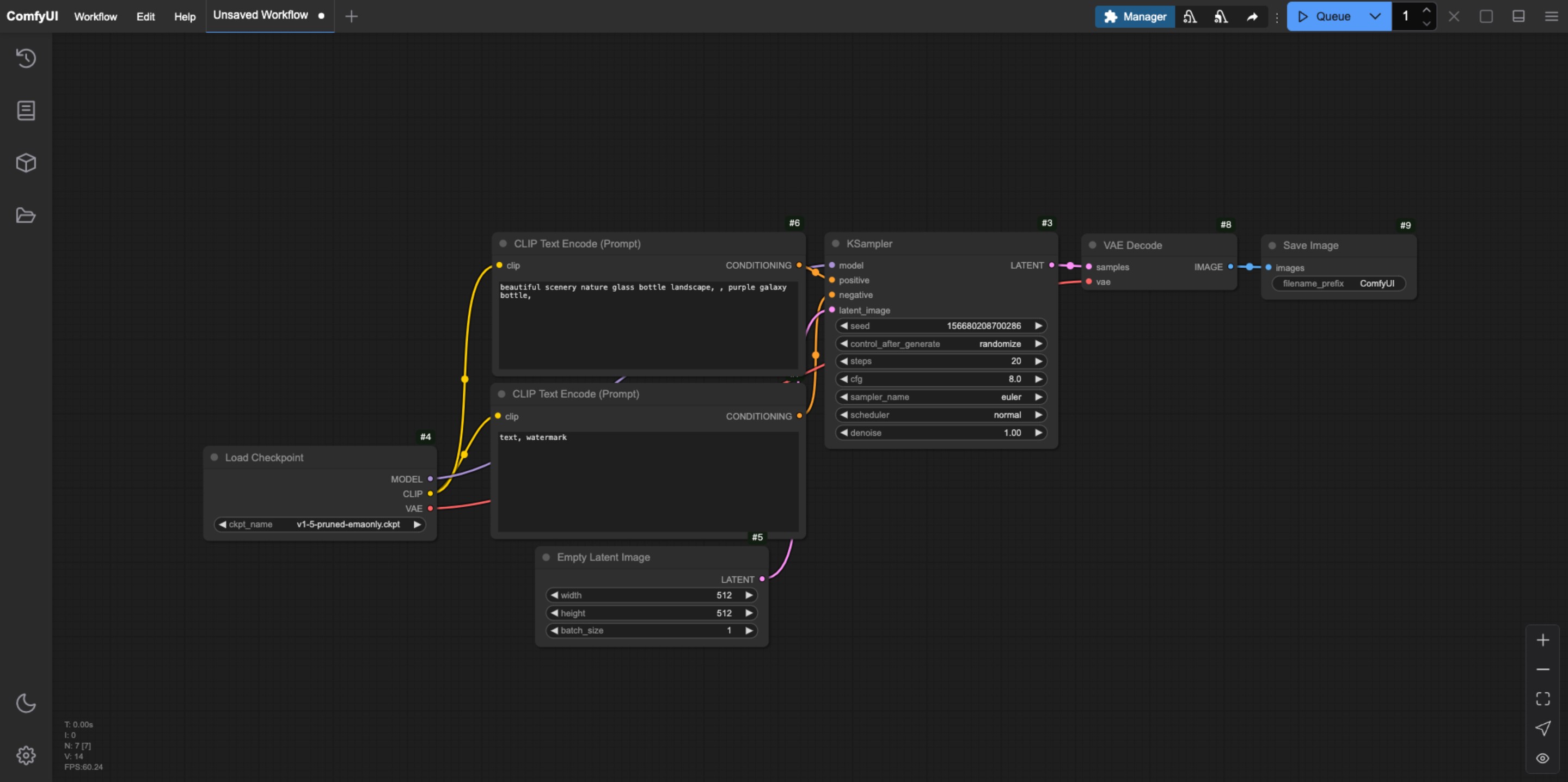Toggle link visibility eye icon

pos(1542,758)
